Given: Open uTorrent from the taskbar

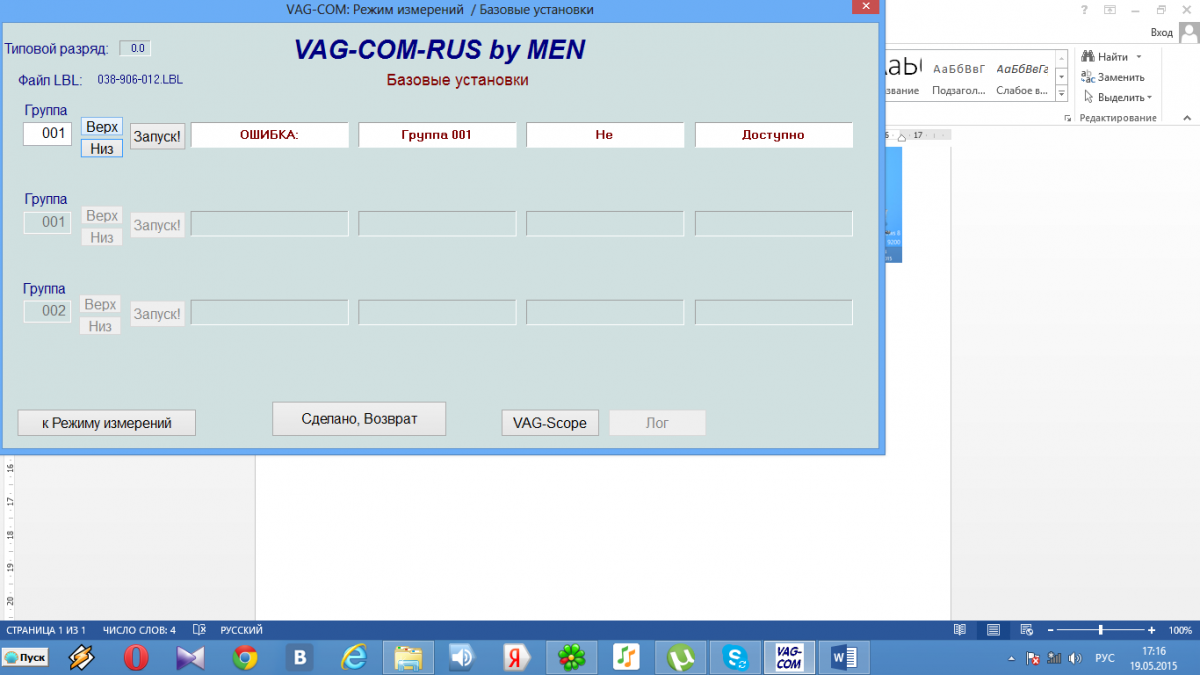Looking at the screenshot, I should coord(681,657).
